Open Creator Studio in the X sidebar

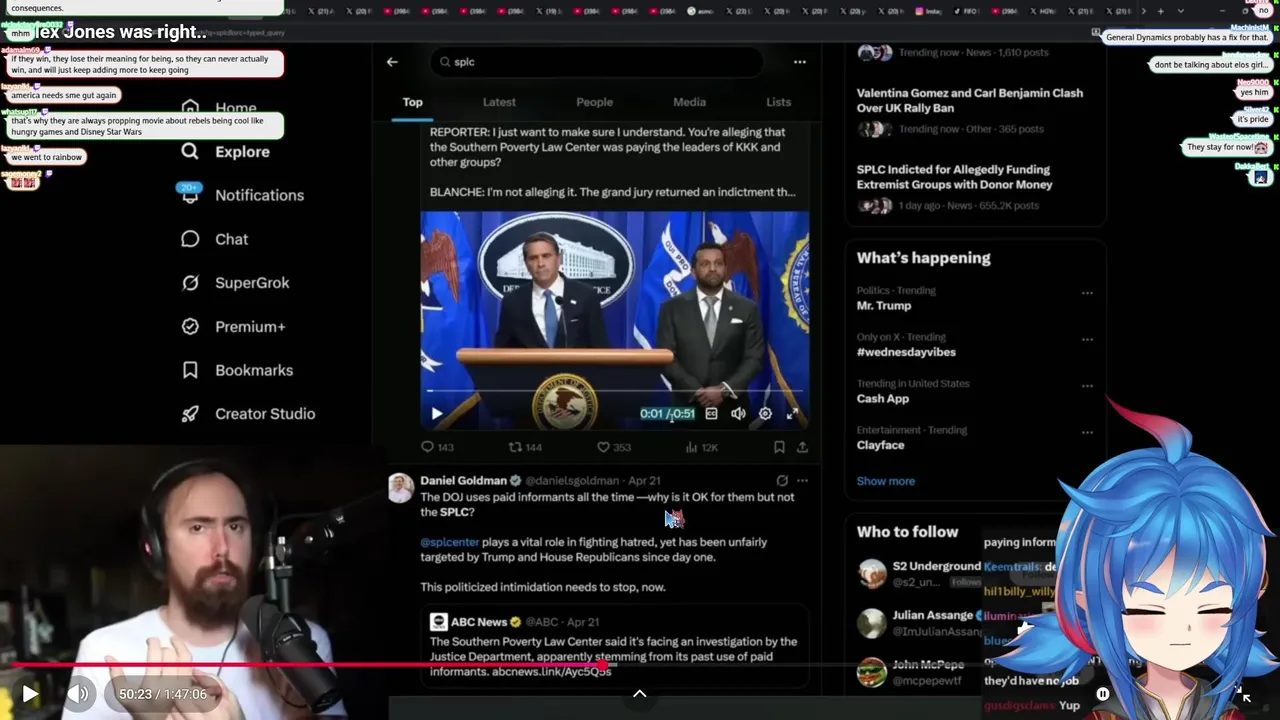point(248,414)
